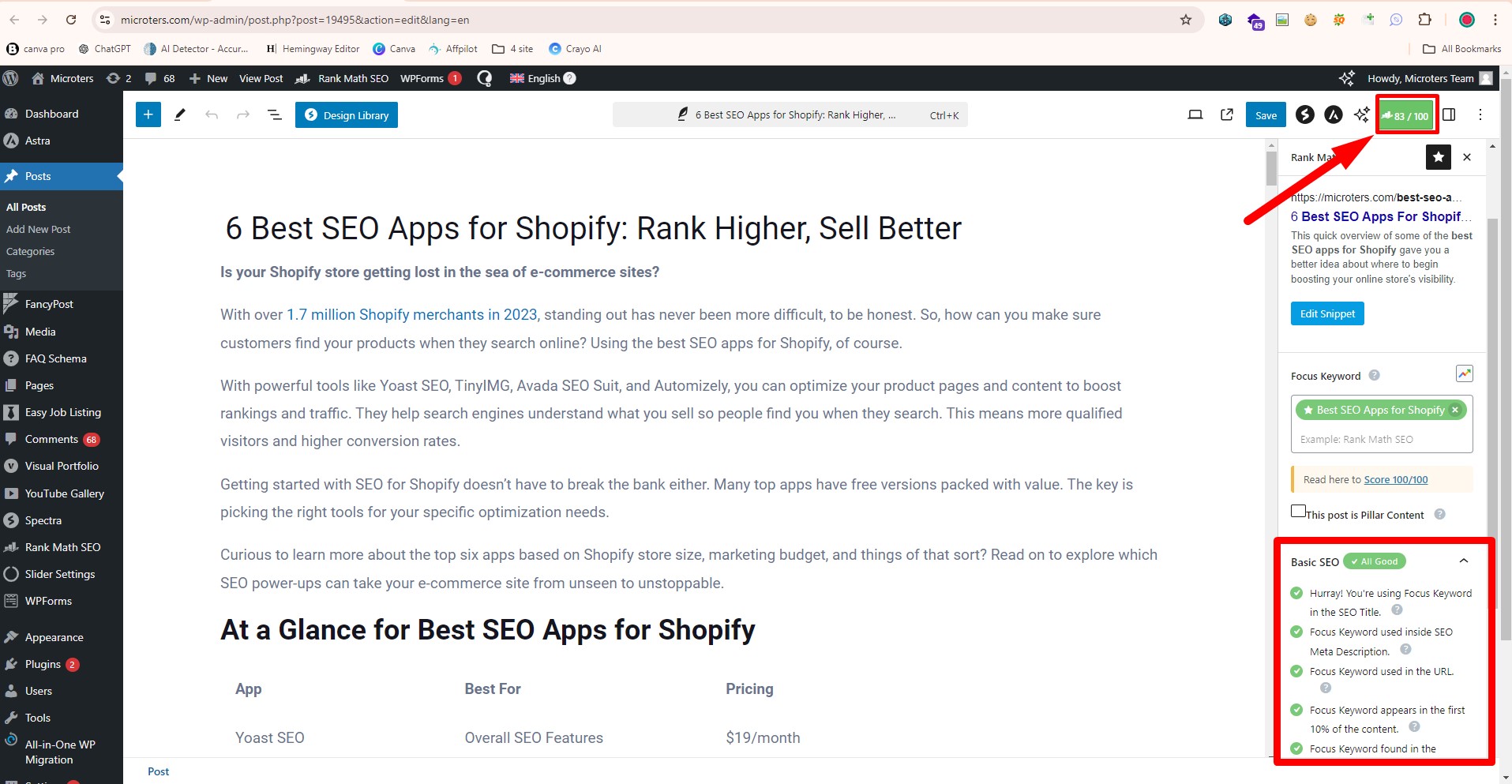Open Media library in sidebar
Screen dimensions: 1512x784
[40, 332]
